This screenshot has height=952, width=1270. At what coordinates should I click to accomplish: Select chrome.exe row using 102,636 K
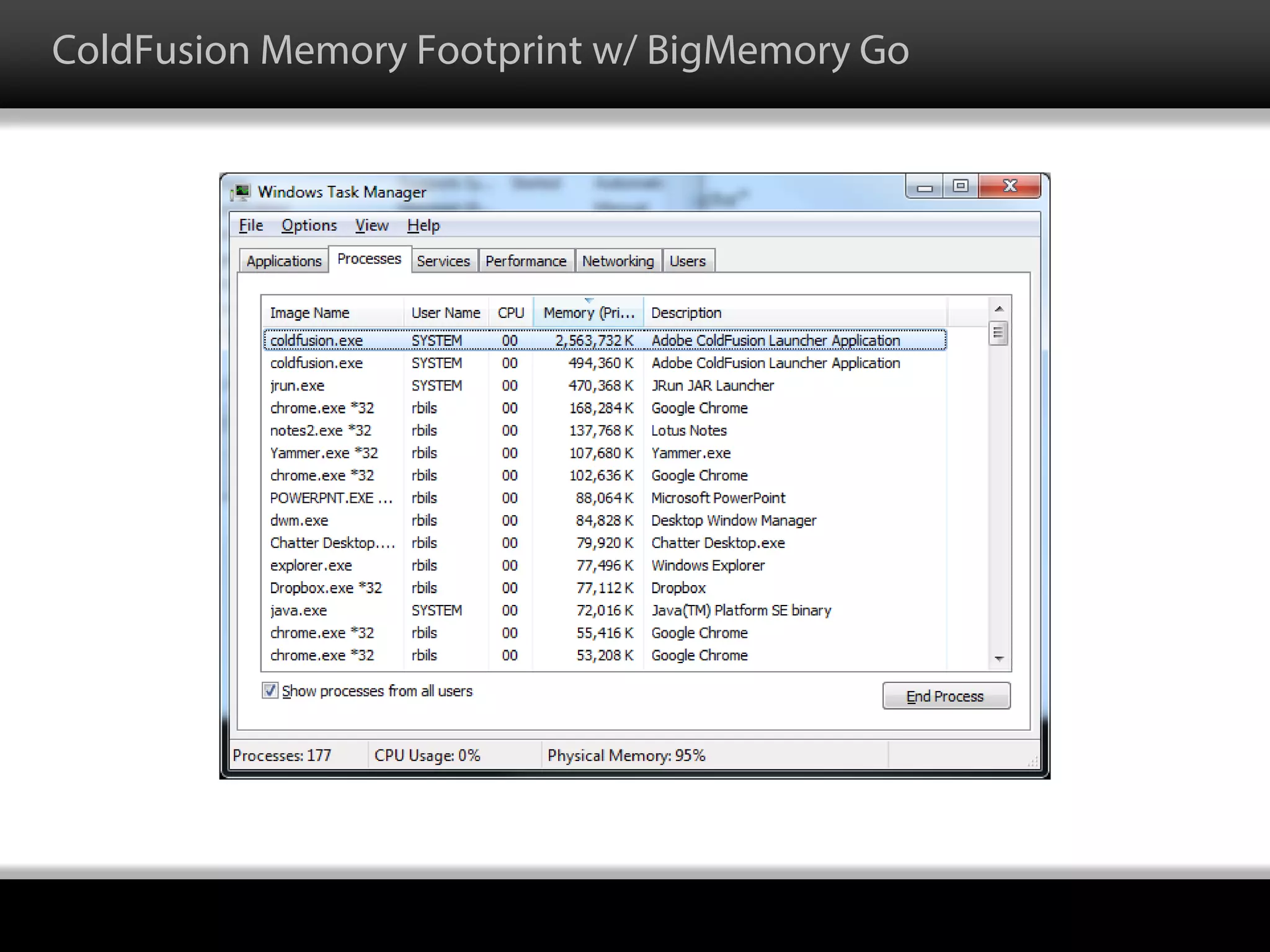click(x=605, y=475)
